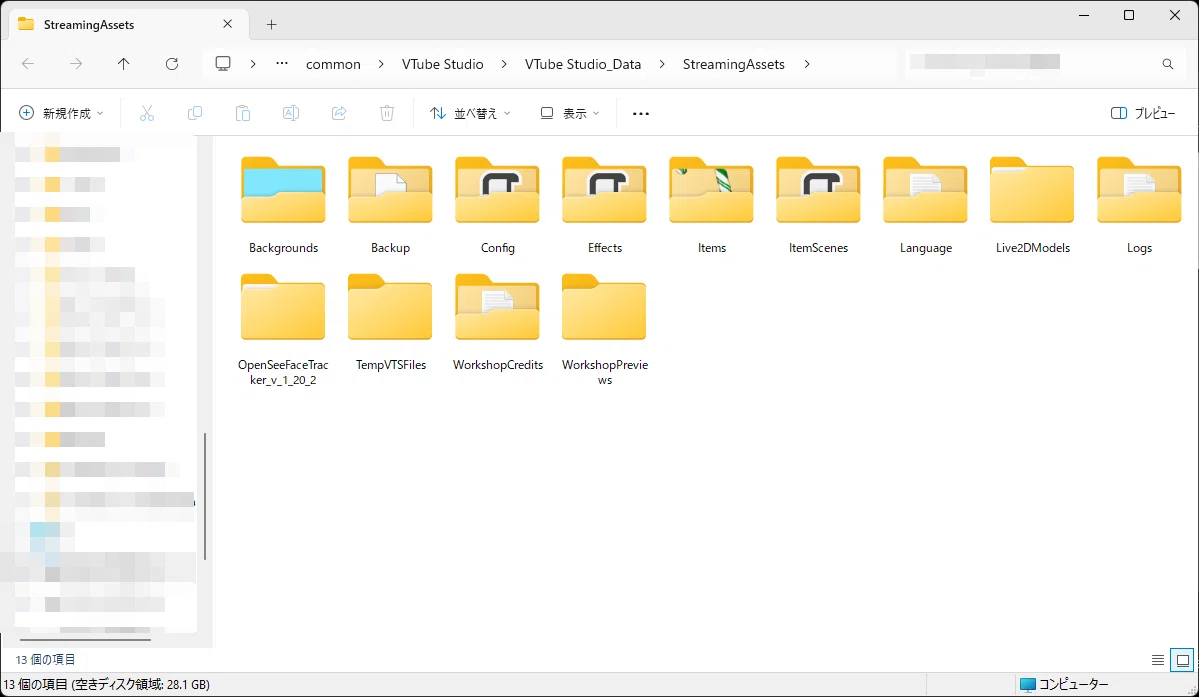The width and height of the screenshot is (1199, 697).
Task: Open the 表示 view dropdown
Action: [570, 113]
